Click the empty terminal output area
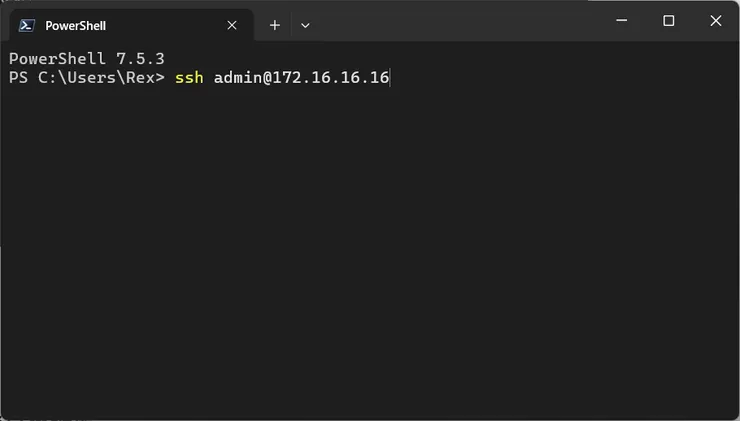This screenshot has height=421, width=740. pyautogui.click(x=370, y=250)
